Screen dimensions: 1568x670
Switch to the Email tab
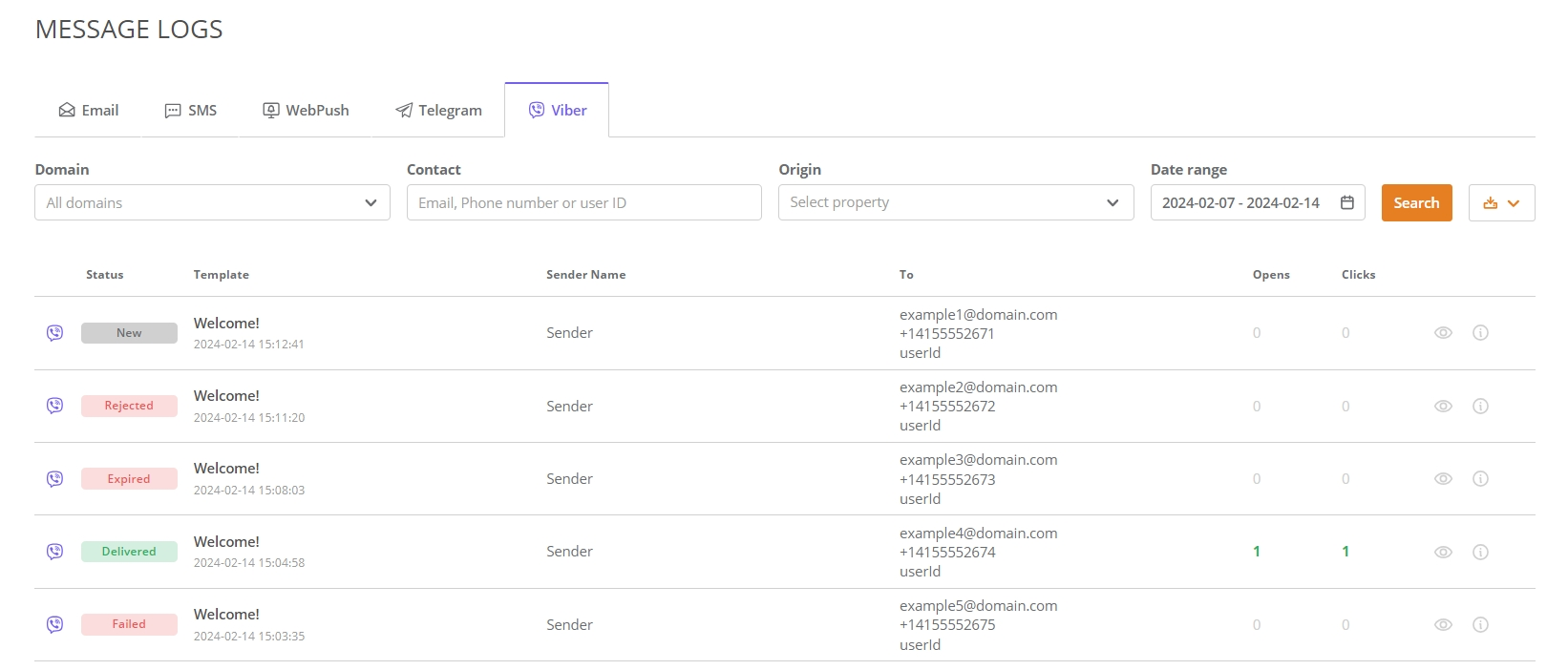[x=89, y=111]
